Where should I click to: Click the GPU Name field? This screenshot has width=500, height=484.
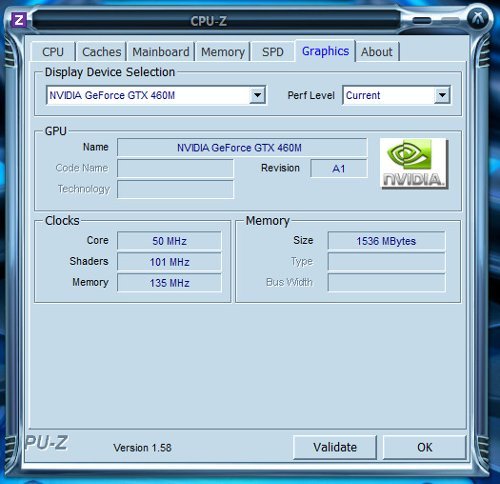tap(242, 147)
